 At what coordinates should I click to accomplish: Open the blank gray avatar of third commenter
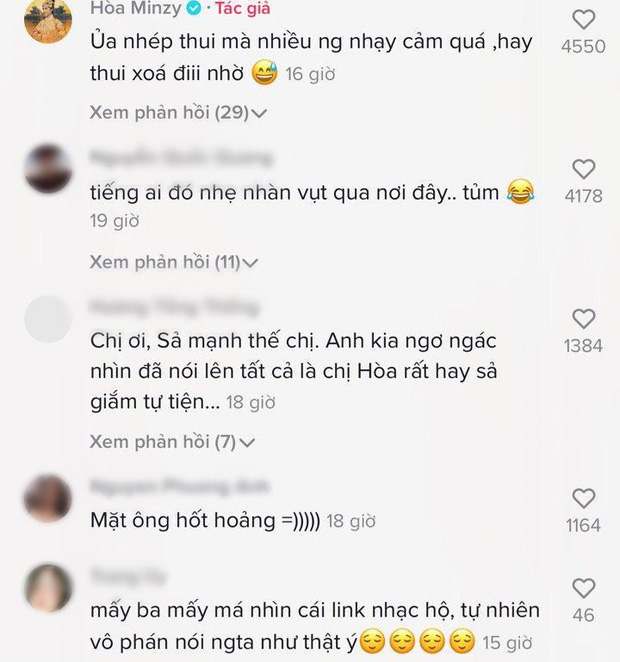[48, 319]
